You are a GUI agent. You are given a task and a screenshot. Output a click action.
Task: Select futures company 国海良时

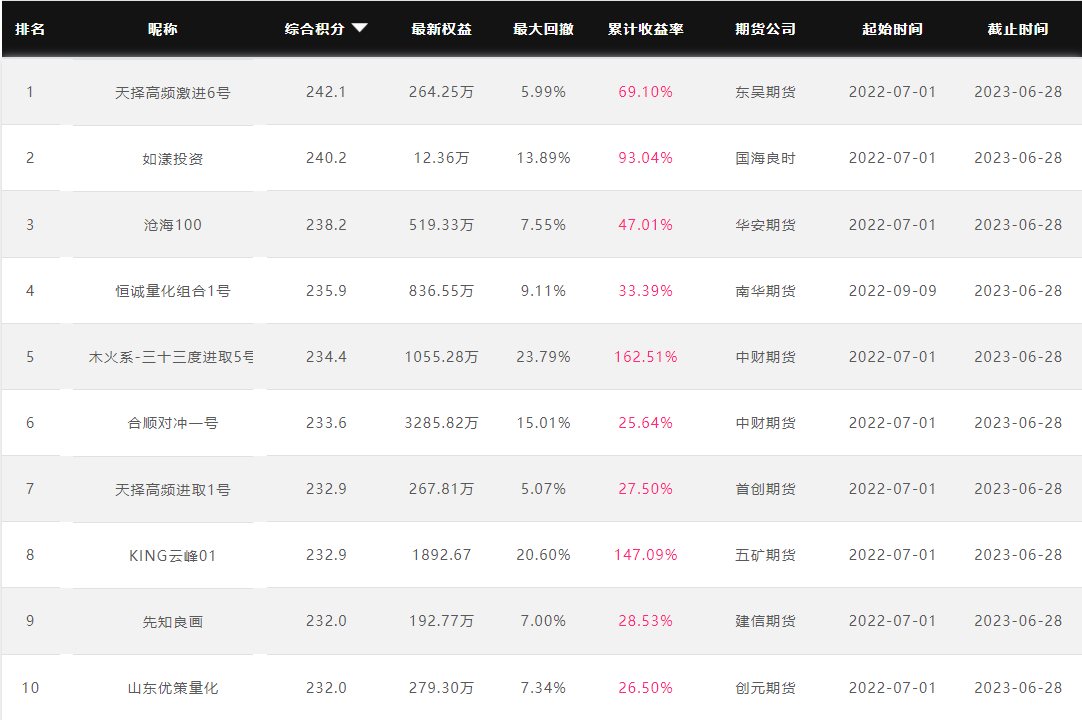click(x=765, y=158)
